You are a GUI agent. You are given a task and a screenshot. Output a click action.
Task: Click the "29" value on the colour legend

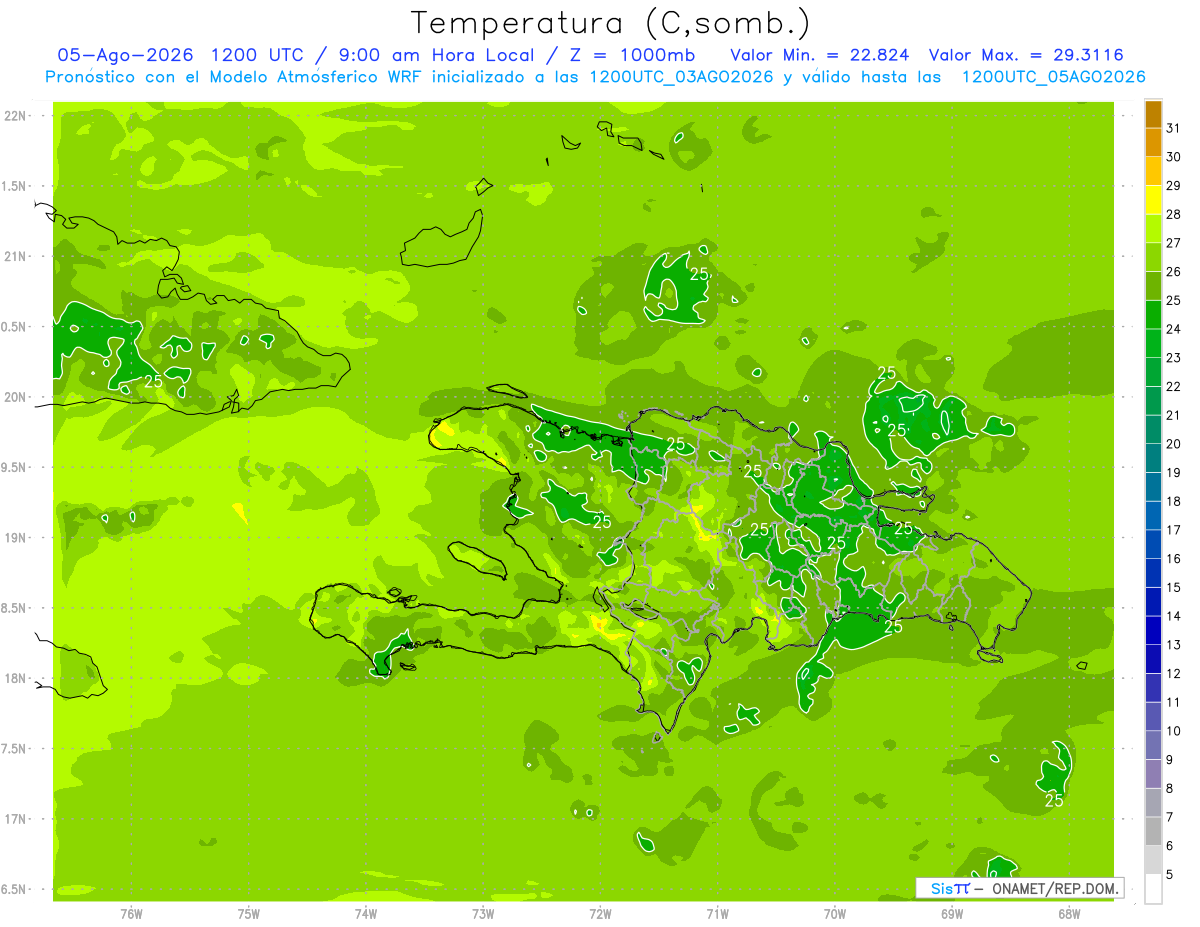1173,186
